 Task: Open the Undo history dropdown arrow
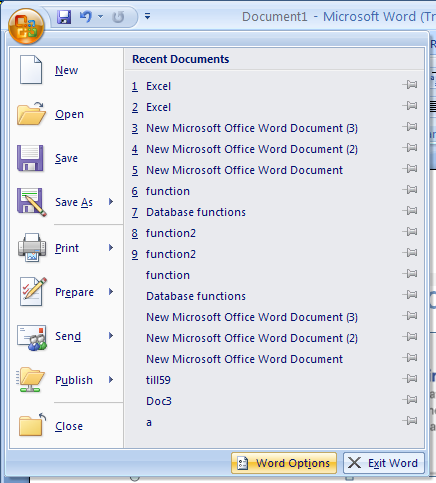point(100,16)
